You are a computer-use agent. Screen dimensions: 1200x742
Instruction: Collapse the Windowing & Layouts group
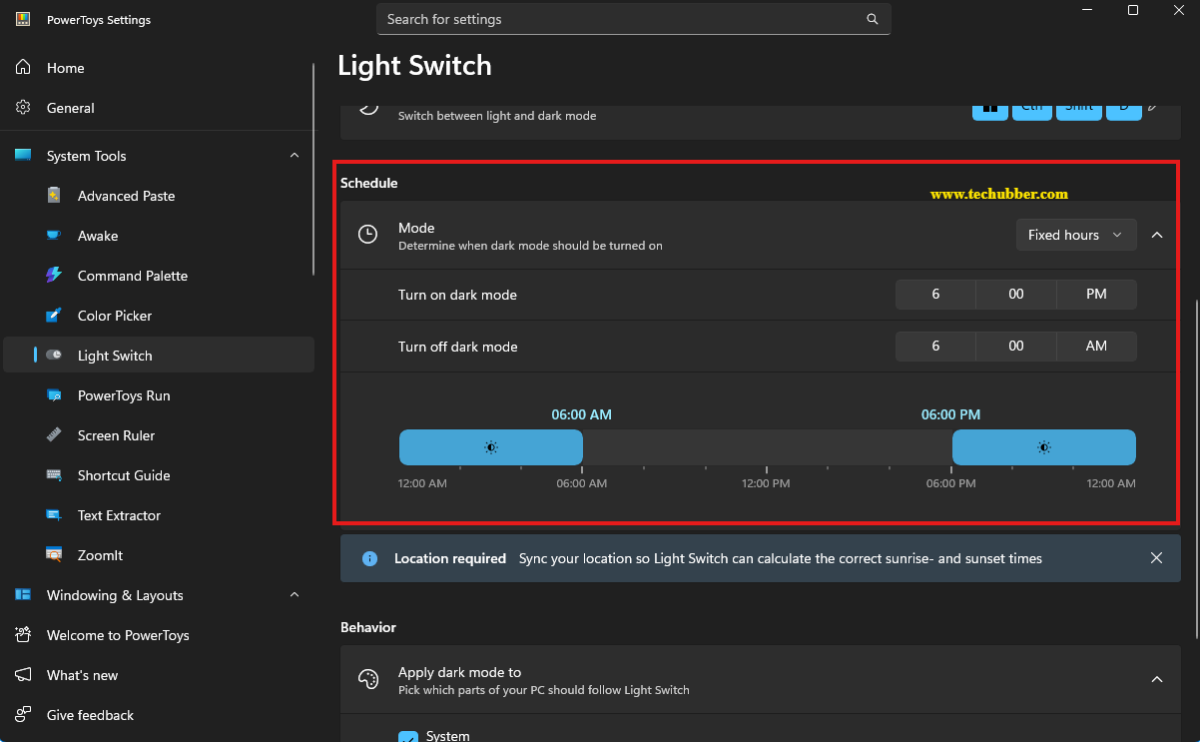point(294,595)
